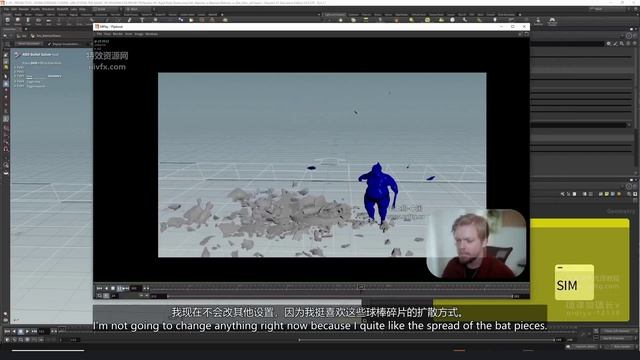The width and height of the screenshot is (640, 360).
Task: Switch to the Polygon shelf tab
Action: click(x=39, y=15)
